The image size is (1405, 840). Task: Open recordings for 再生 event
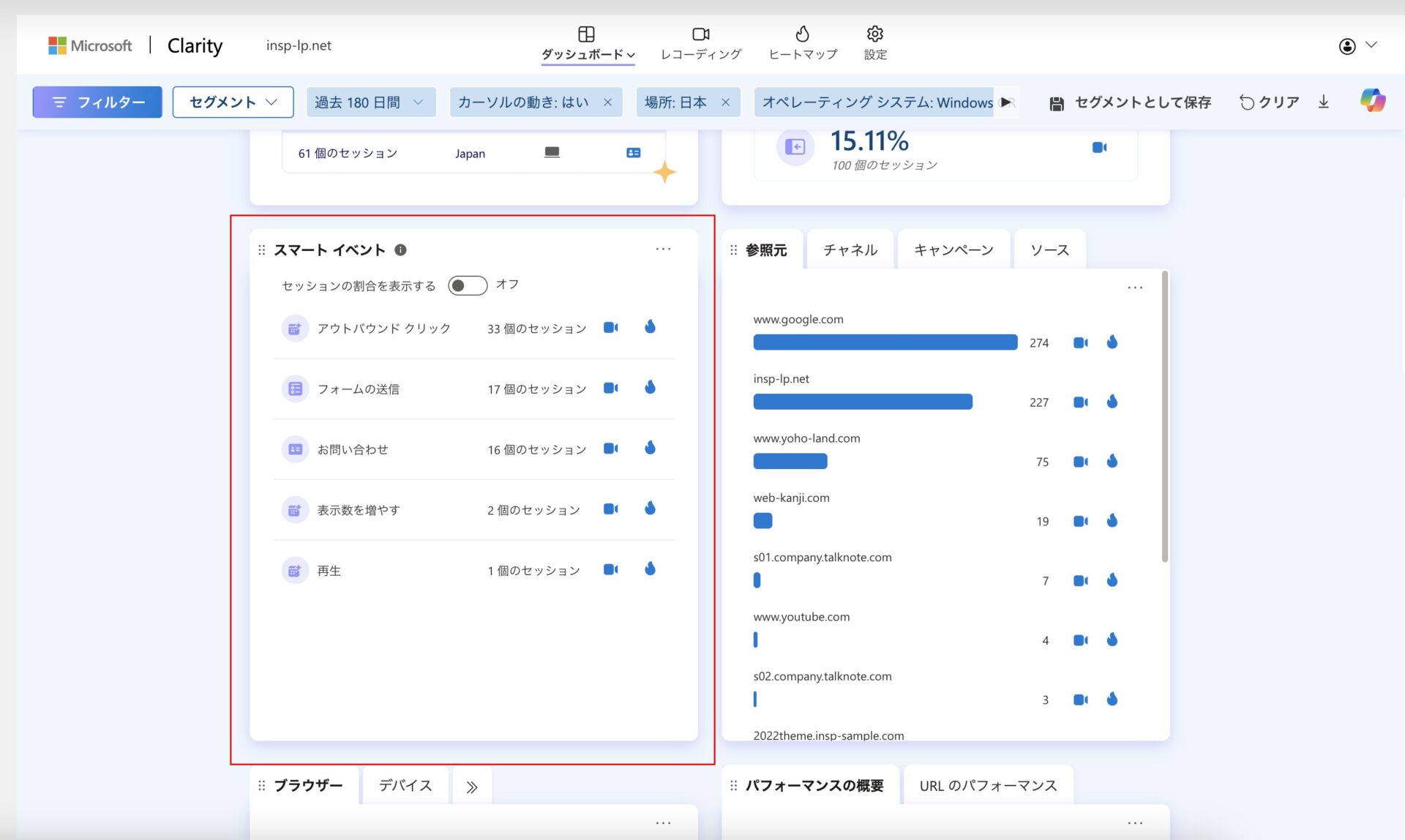pos(610,570)
